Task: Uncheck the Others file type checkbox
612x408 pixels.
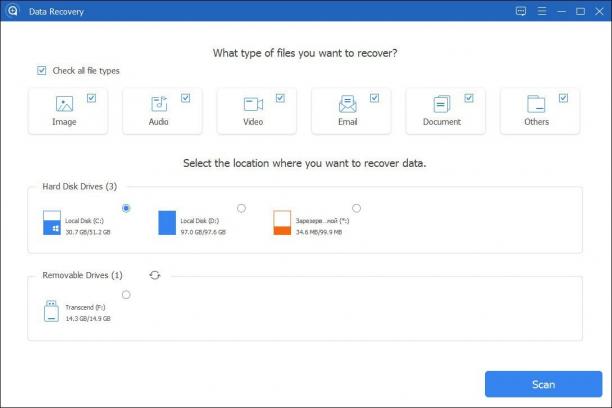Action: pos(563,98)
